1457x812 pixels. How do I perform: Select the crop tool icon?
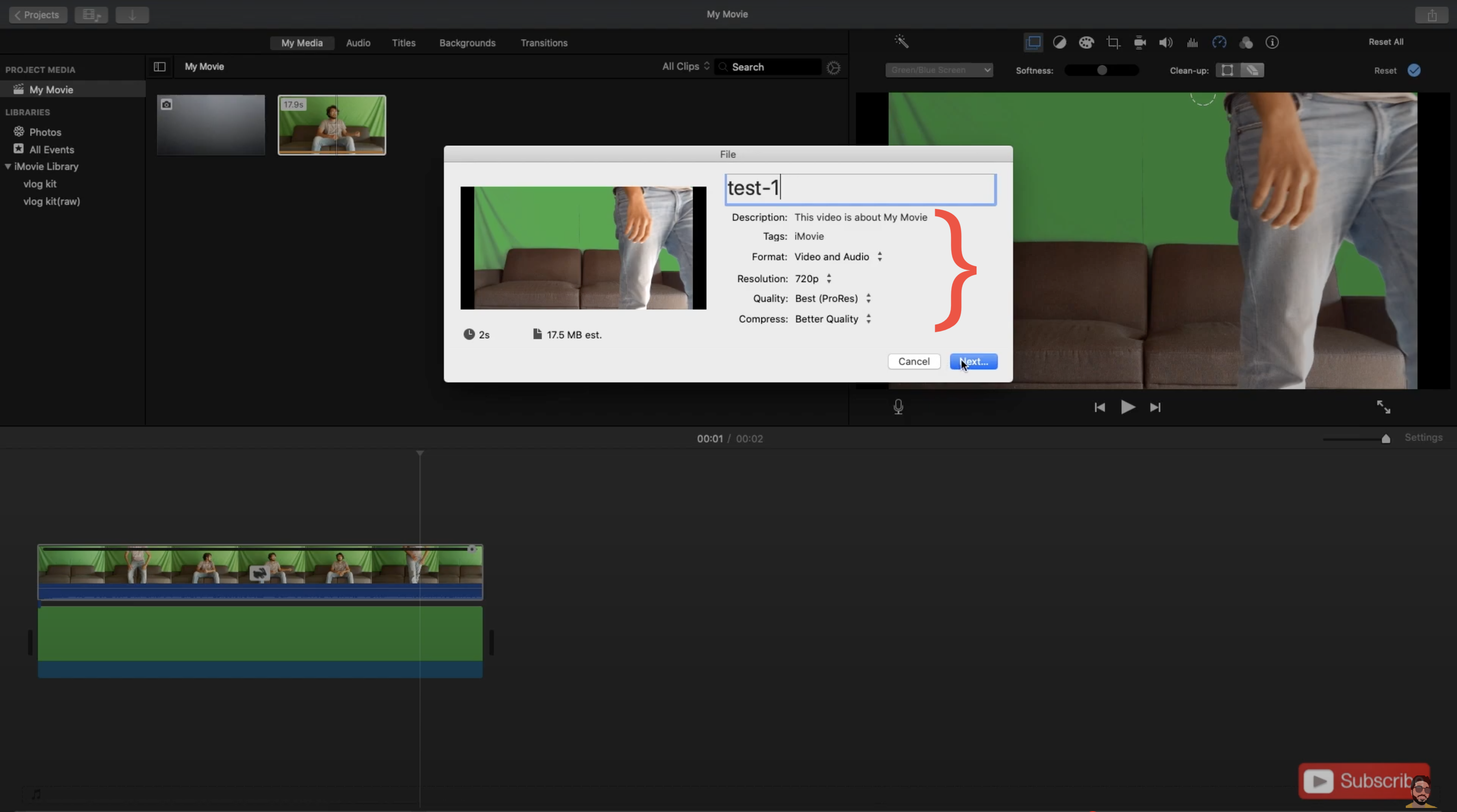[x=1113, y=42]
